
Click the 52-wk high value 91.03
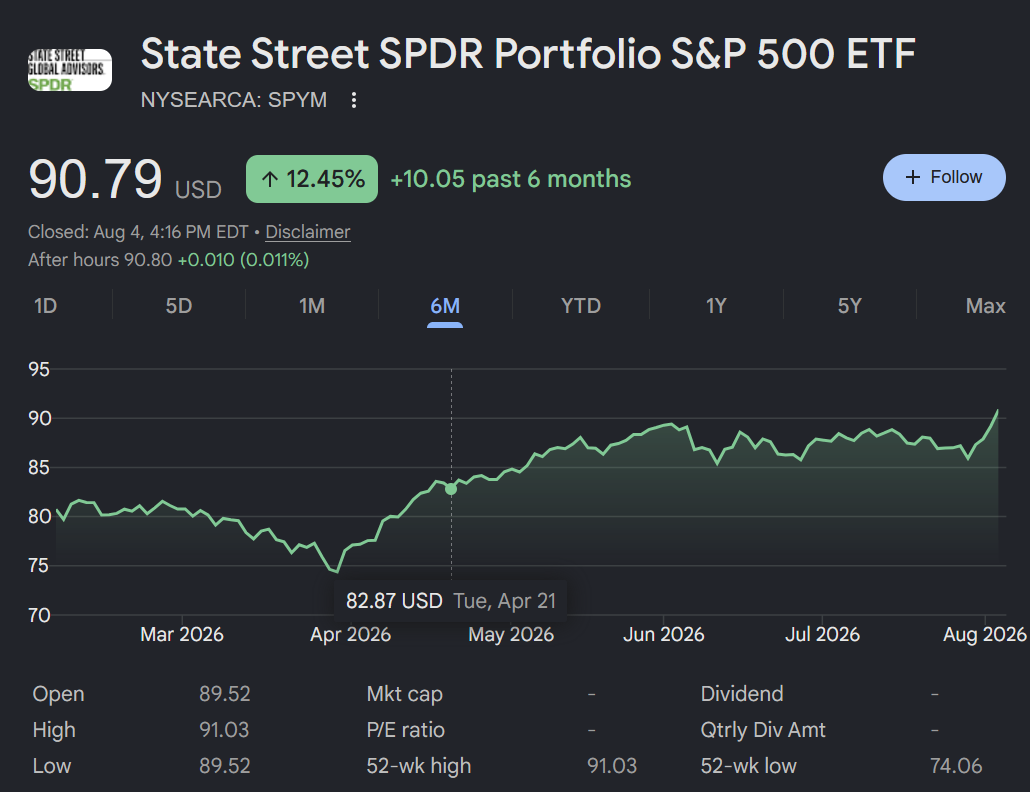pos(612,766)
